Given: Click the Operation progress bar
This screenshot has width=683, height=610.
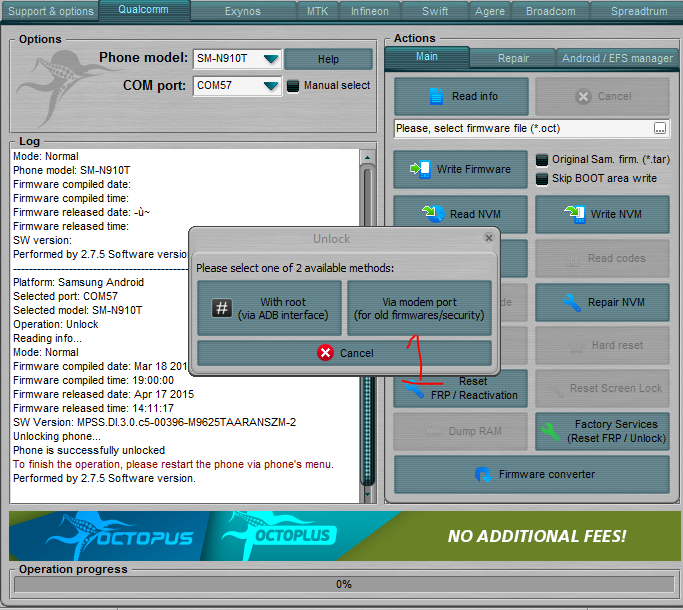Looking at the screenshot, I should pyautogui.click(x=344, y=584).
